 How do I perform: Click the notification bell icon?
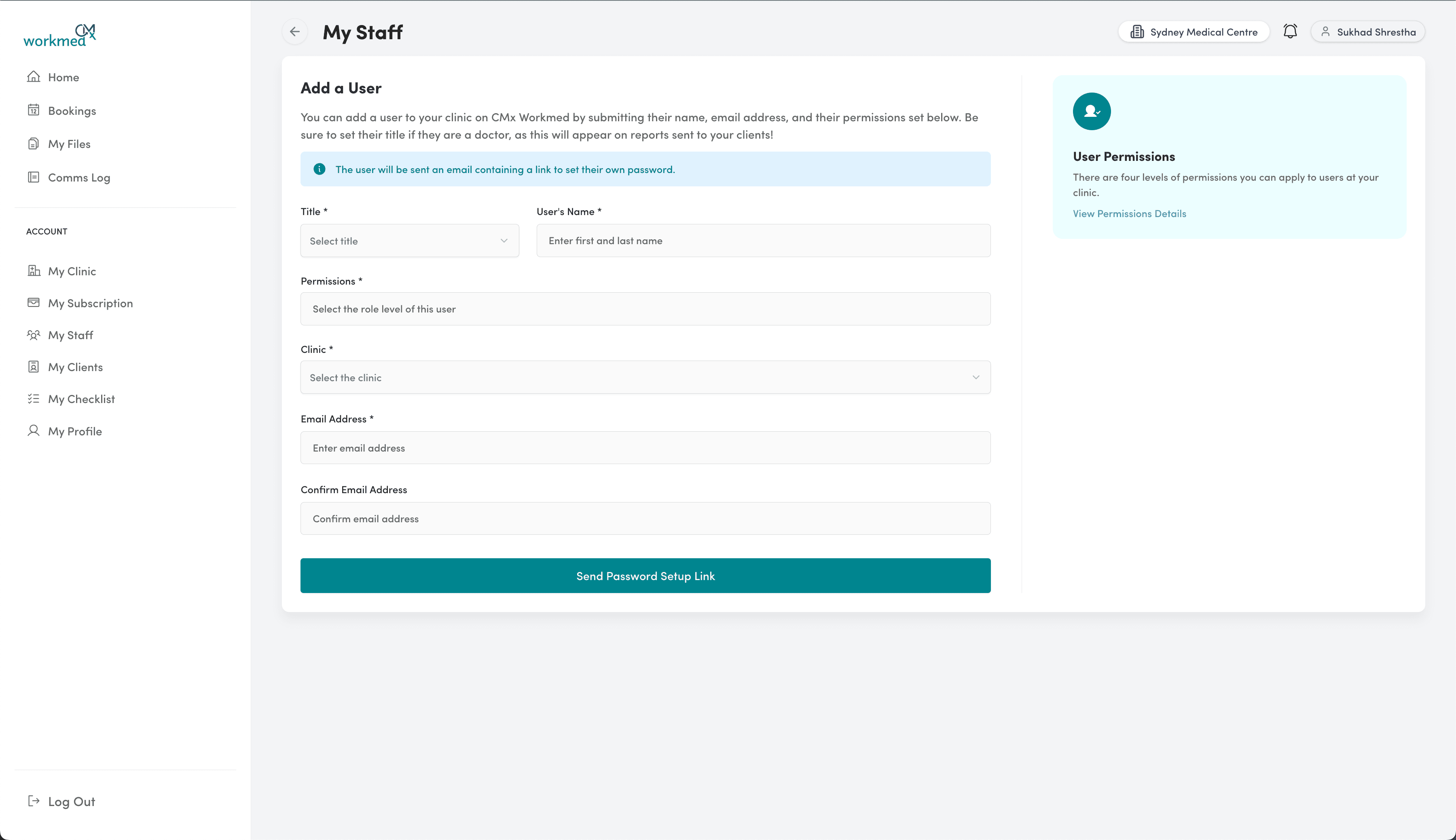click(x=1290, y=31)
